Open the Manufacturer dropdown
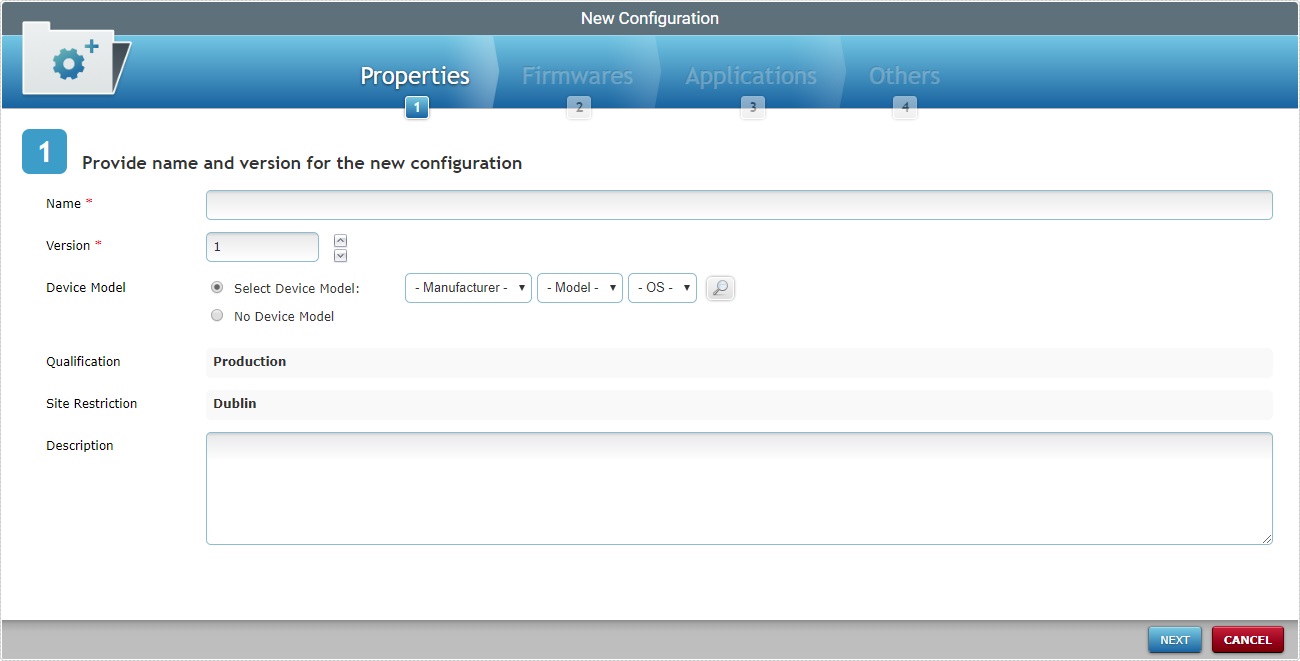Screen dimensions: 1300x661 tap(467, 287)
